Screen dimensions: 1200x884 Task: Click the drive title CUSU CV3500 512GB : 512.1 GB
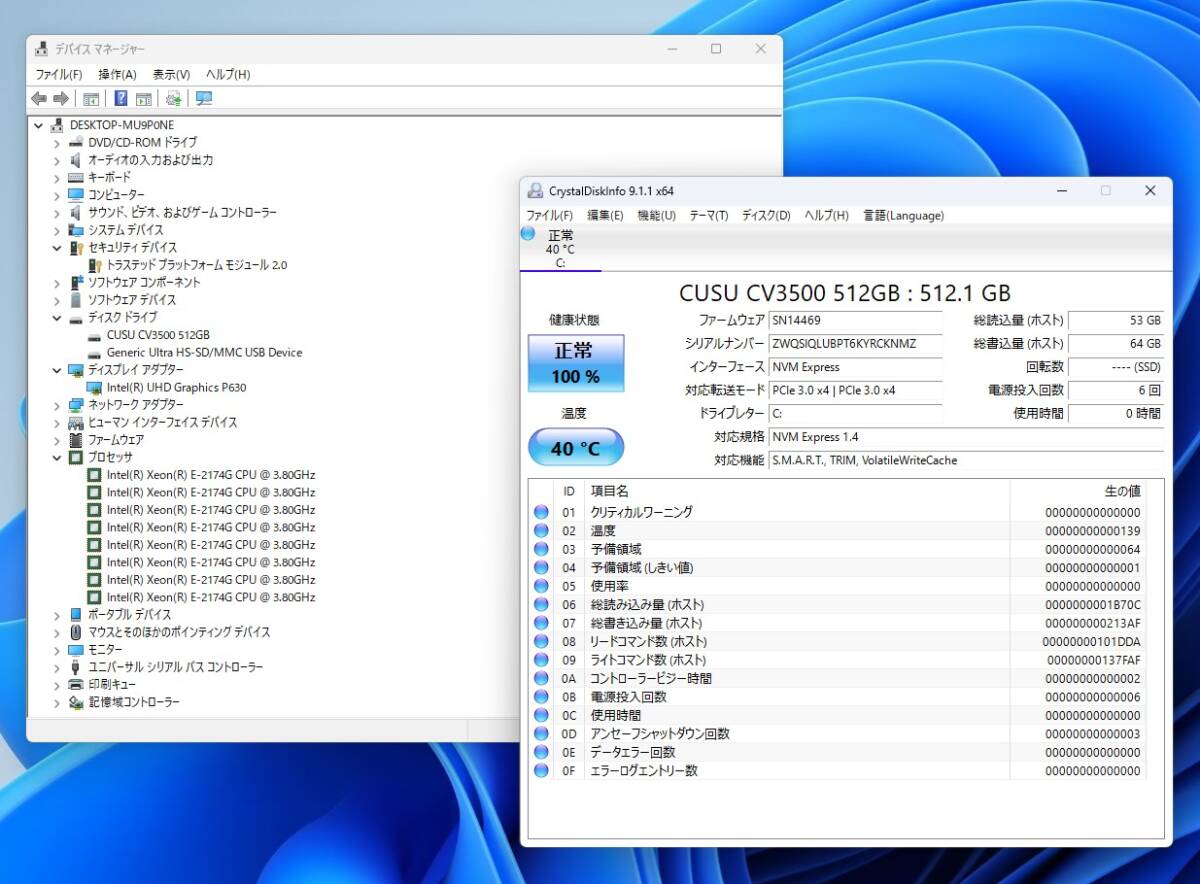pos(845,293)
